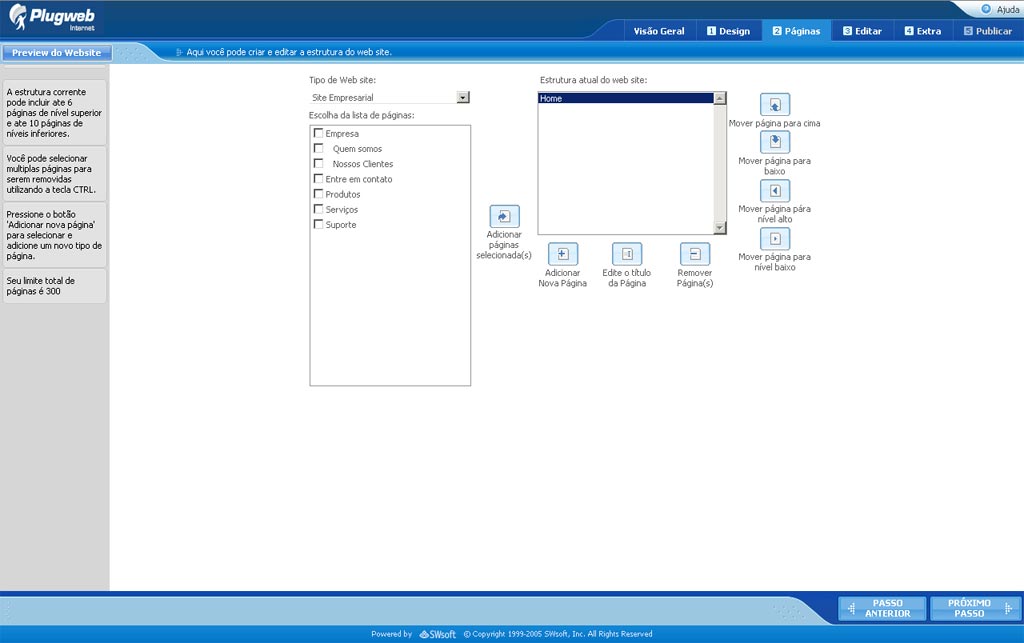Click the Mover página para nível baixo icon
Screen dimensions: 1024x643
(x=775, y=238)
